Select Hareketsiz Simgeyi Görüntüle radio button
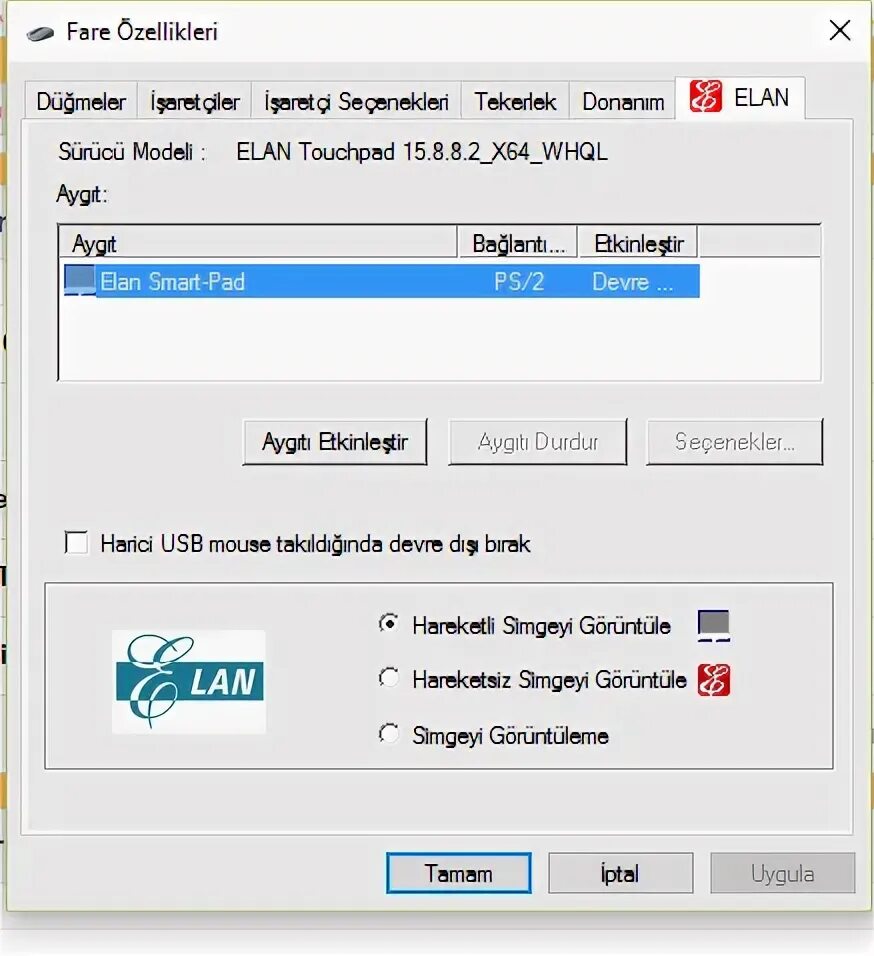 coord(388,678)
